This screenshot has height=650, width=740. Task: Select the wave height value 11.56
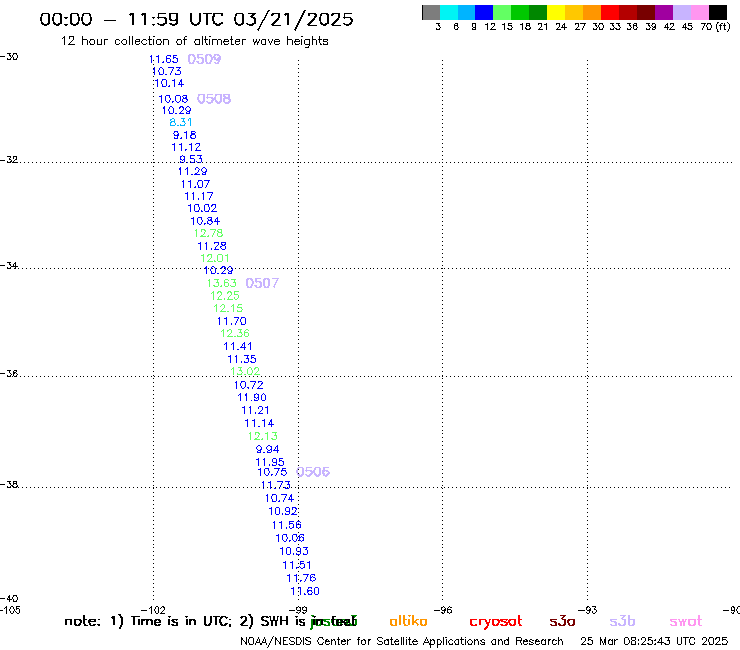pos(286,525)
